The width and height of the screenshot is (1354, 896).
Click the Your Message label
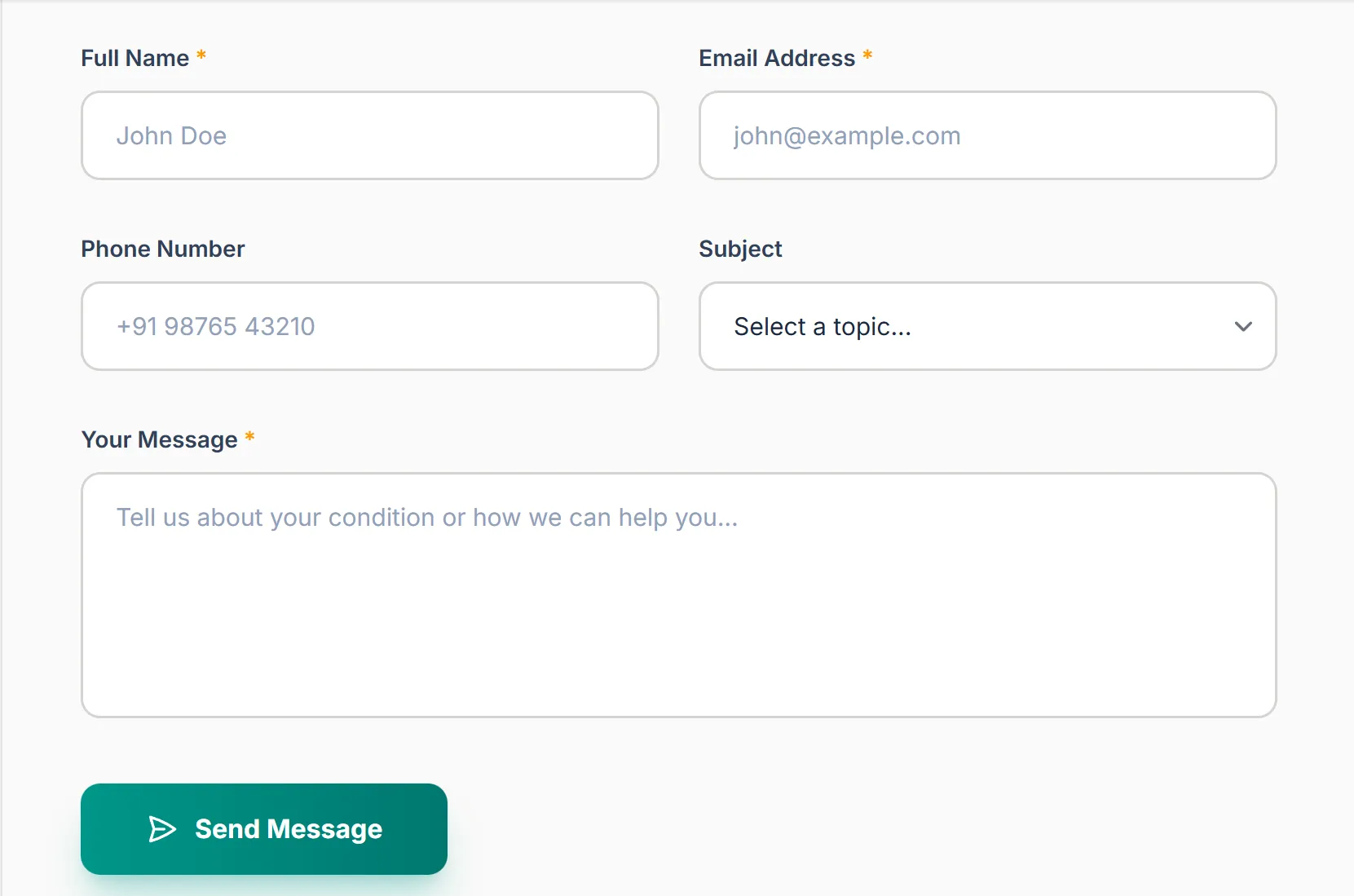[x=160, y=440]
